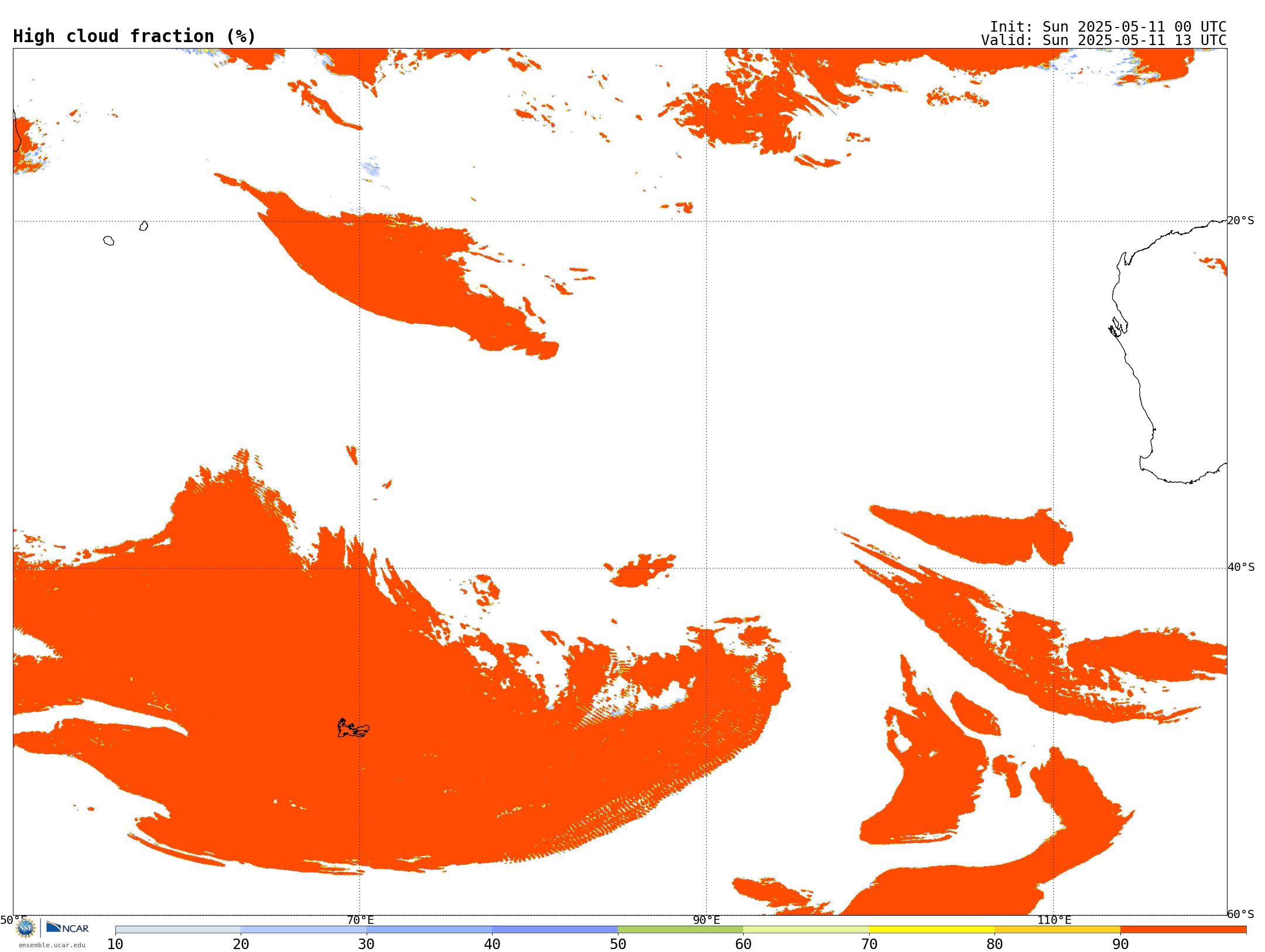Click the 10–20 pale gray colorbar segment
Screen dimensions: 1265x952
pyautogui.click(x=178, y=930)
